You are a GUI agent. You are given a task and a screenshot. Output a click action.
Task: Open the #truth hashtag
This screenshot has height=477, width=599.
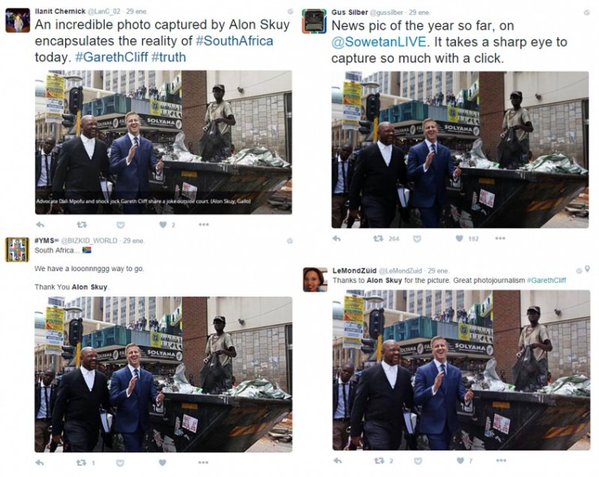(x=169, y=57)
